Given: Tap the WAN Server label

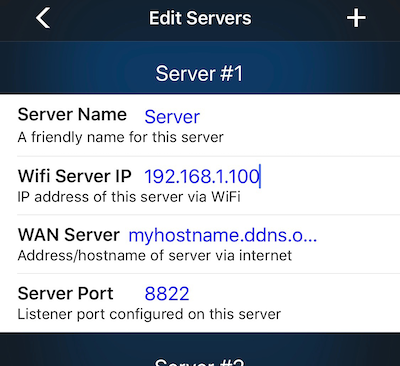Looking at the screenshot, I should pos(69,235).
